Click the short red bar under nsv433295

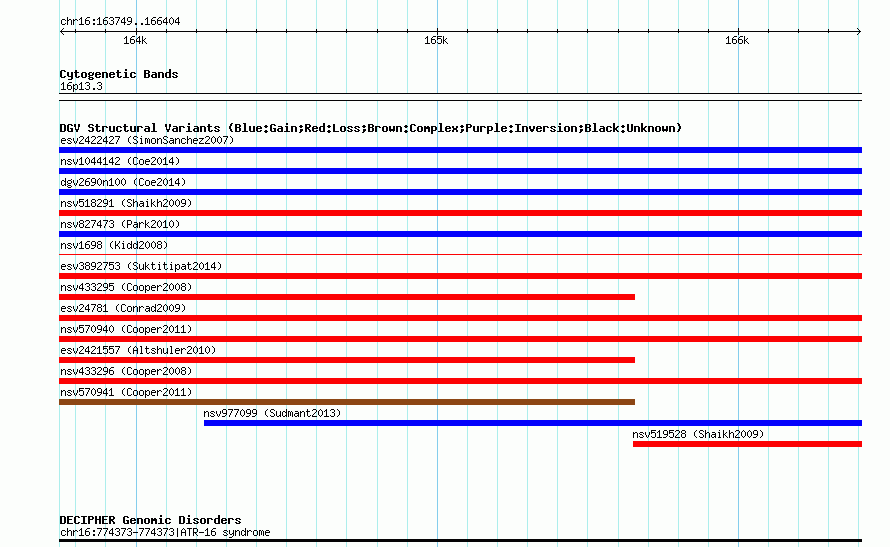point(347,297)
